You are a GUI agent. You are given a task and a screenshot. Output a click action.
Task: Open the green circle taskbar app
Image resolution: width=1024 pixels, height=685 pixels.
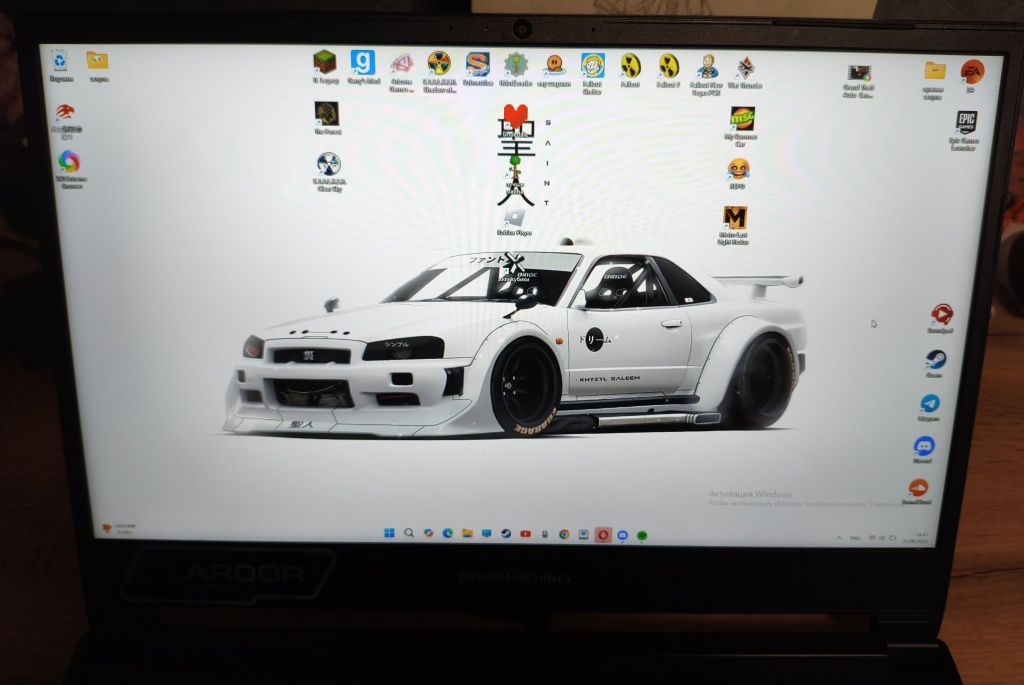pyautogui.click(x=642, y=535)
